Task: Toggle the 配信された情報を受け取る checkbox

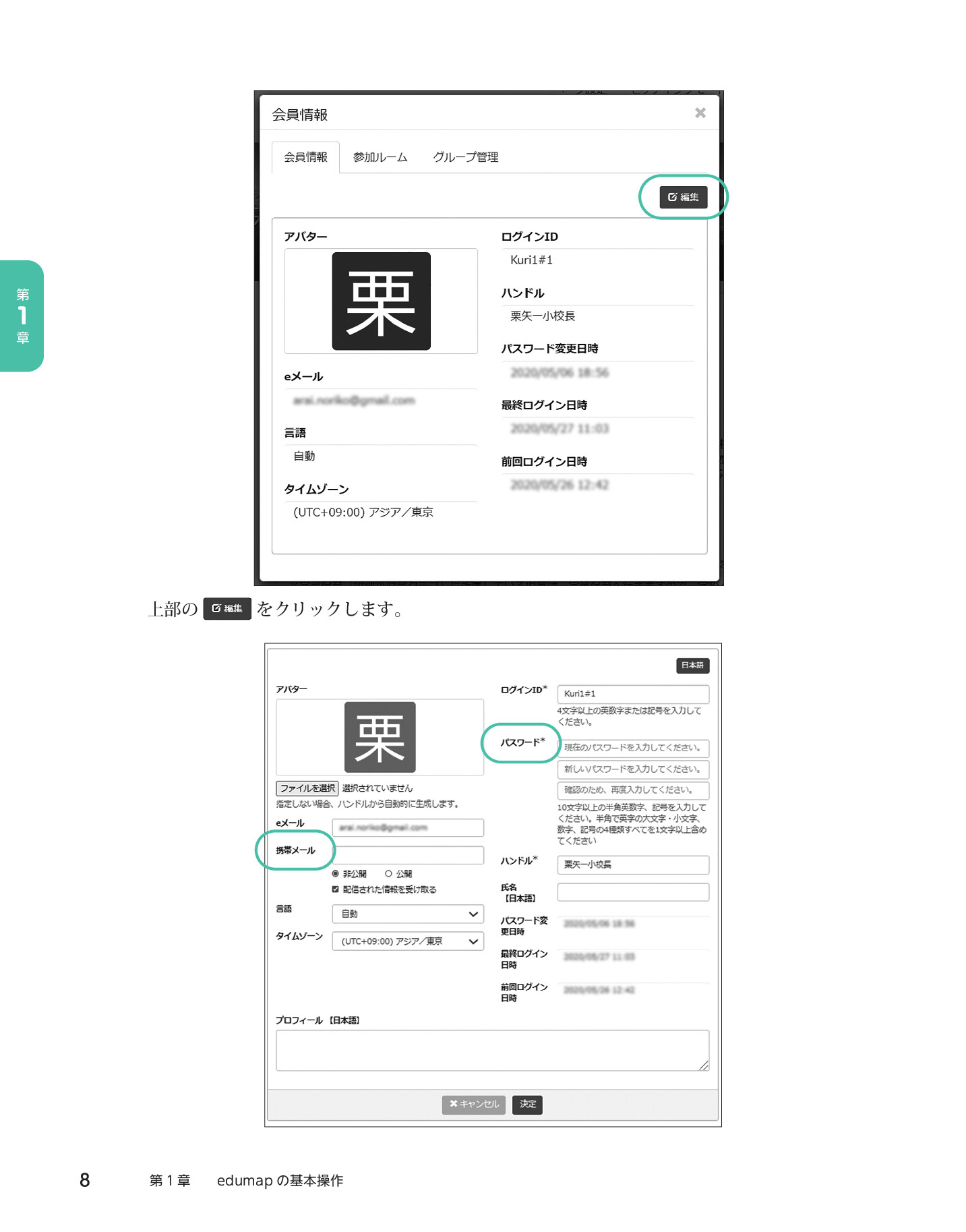Action: point(336,889)
